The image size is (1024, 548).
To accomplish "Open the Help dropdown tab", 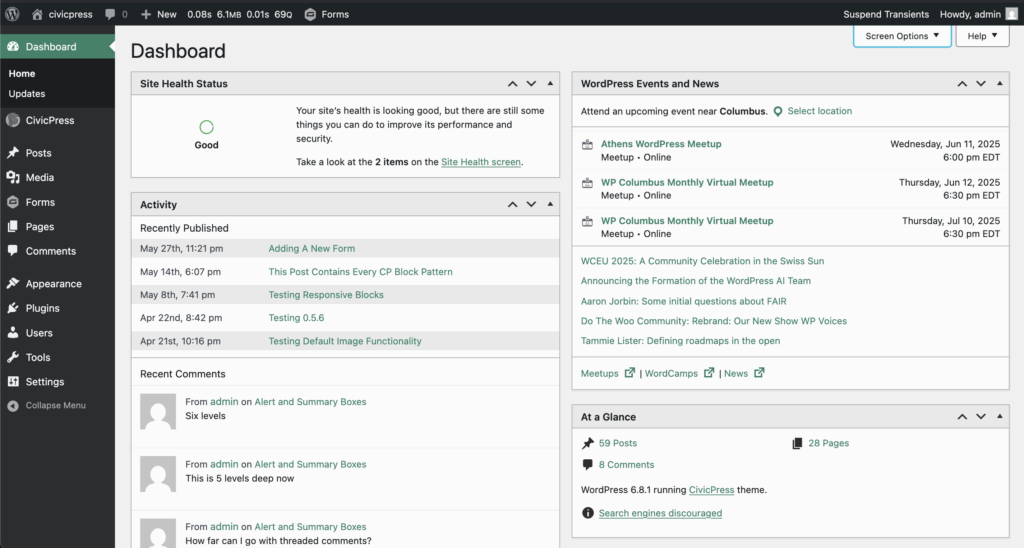I will 982,36.
